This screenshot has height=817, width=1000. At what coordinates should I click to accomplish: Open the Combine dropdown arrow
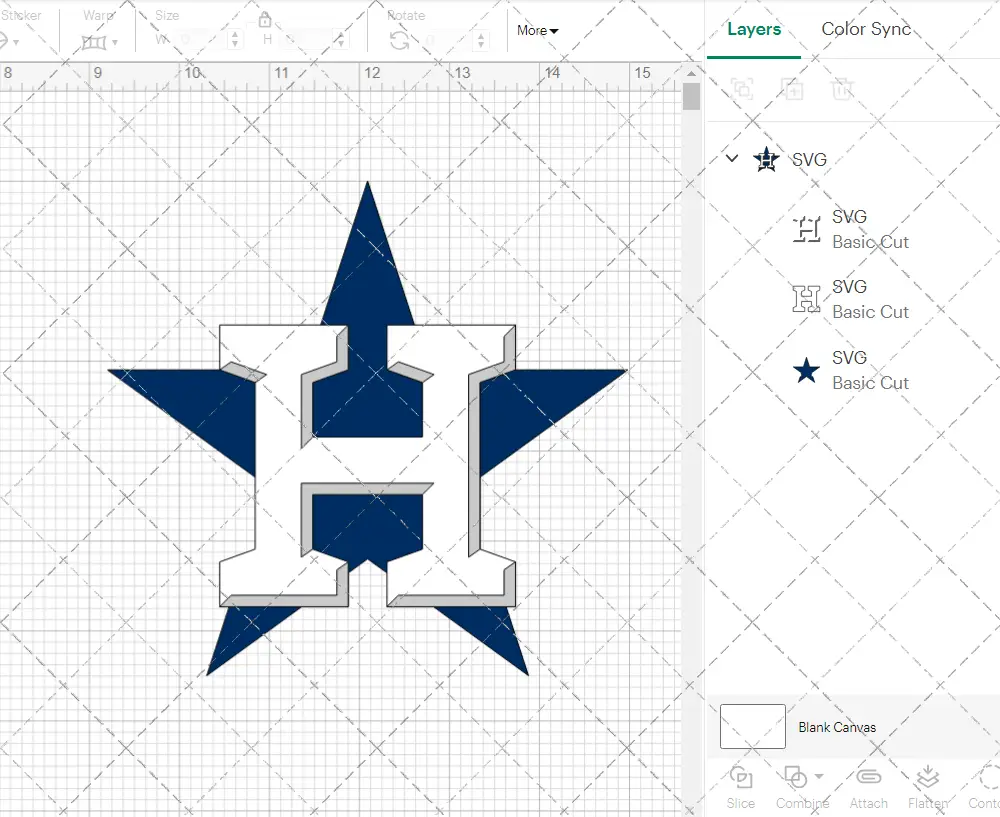click(x=820, y=776)
